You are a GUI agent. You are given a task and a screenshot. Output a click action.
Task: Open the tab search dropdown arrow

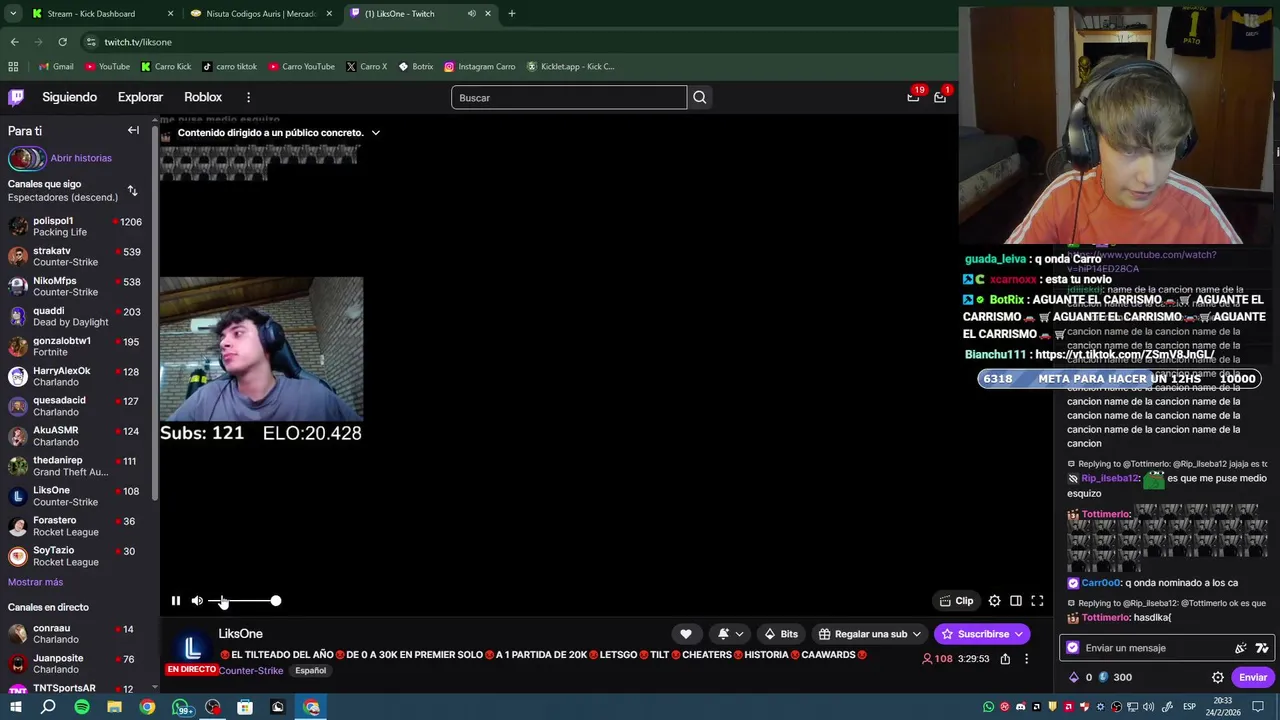pos(13,14)
